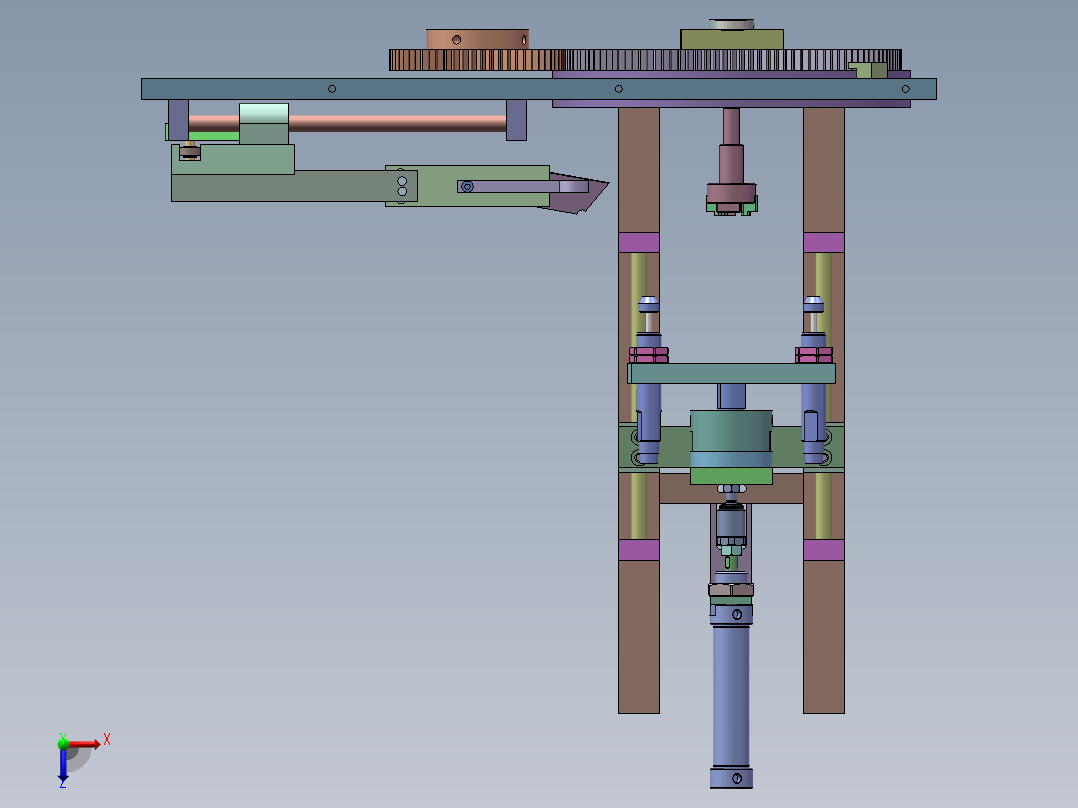The image size is (1078, 808).
Task: Select the large gray toothed gear
Action: coord(733,60)
